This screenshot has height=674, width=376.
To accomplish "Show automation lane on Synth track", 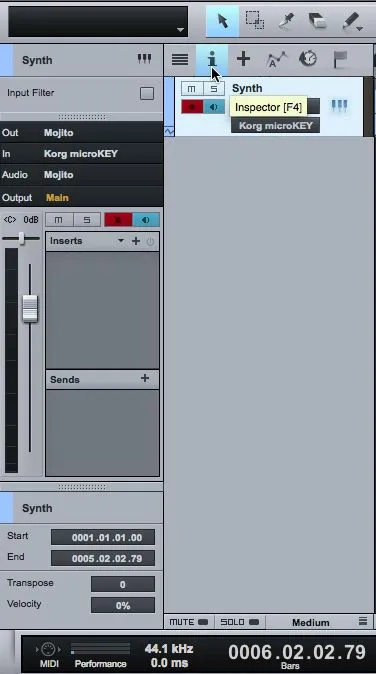I will point(169,131).
